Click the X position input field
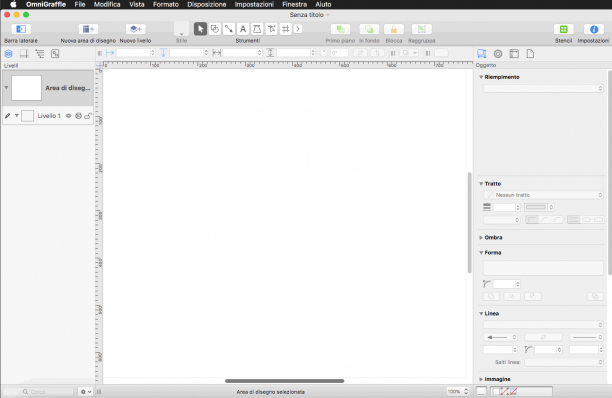 (133, 53)
